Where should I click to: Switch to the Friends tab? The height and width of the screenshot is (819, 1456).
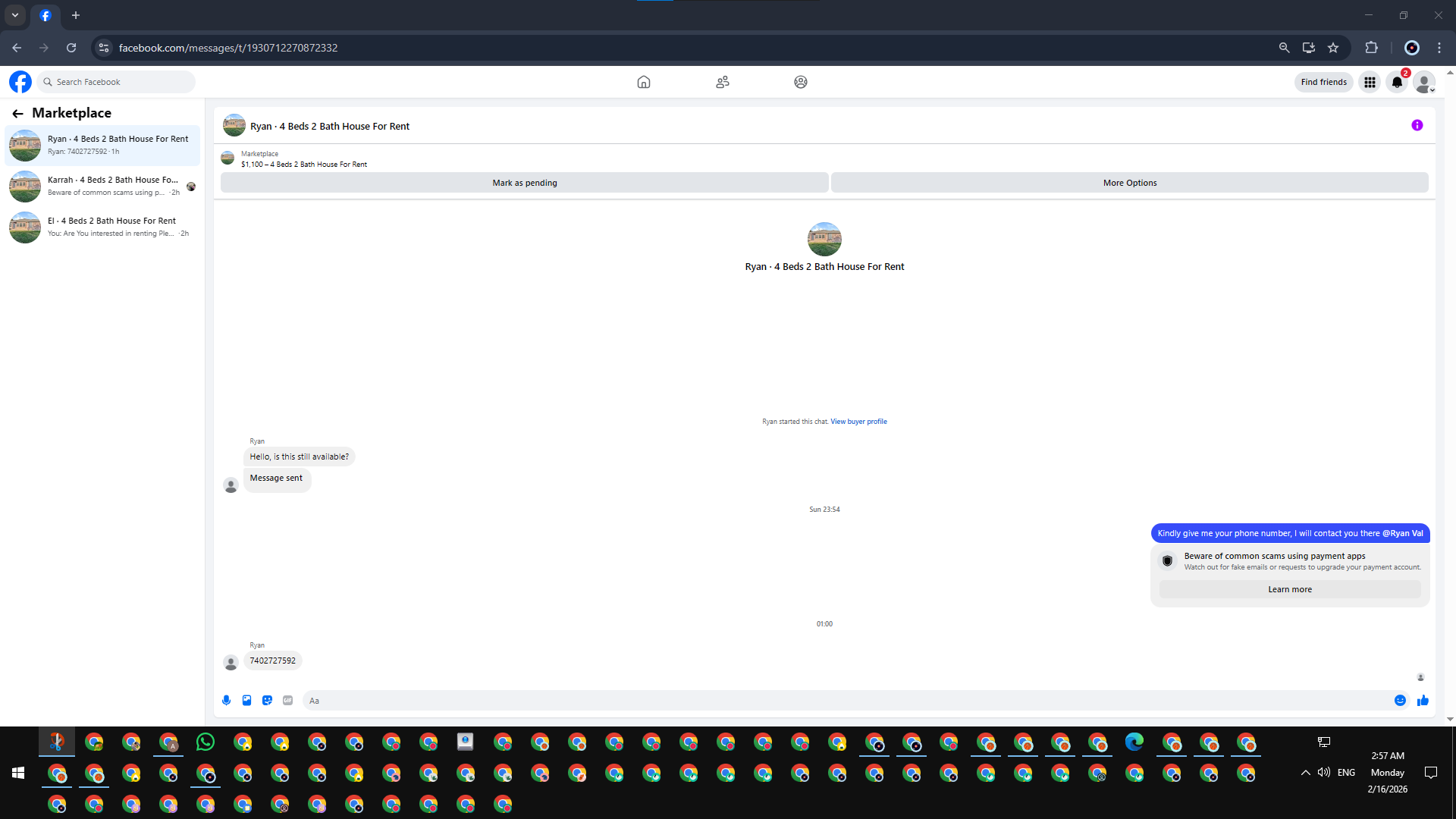point(722,82)
